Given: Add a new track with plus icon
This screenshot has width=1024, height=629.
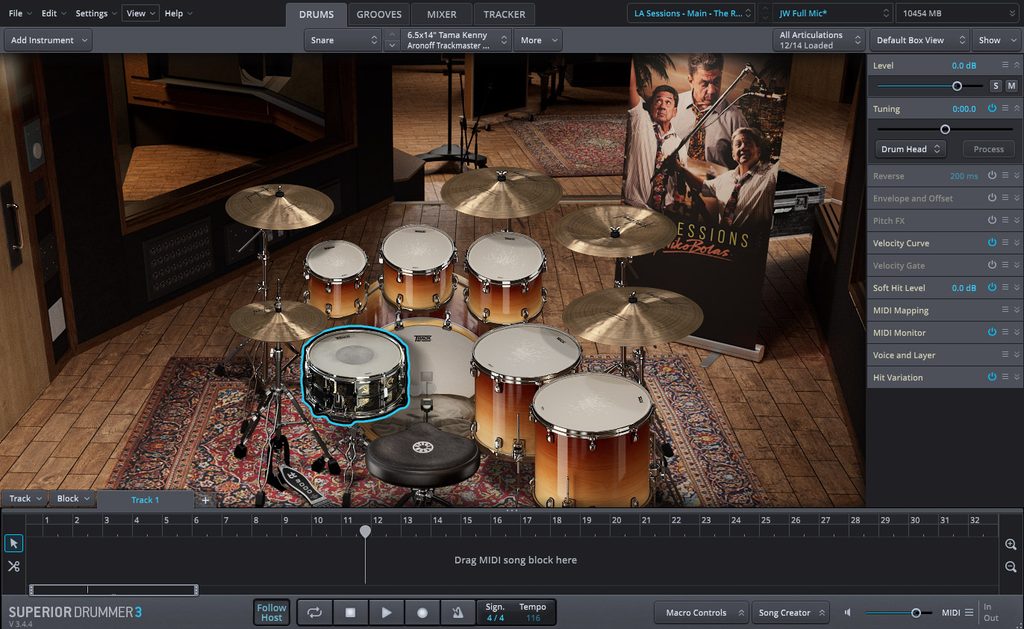Looking at the screenshot, I should click(x=205, y=500).
